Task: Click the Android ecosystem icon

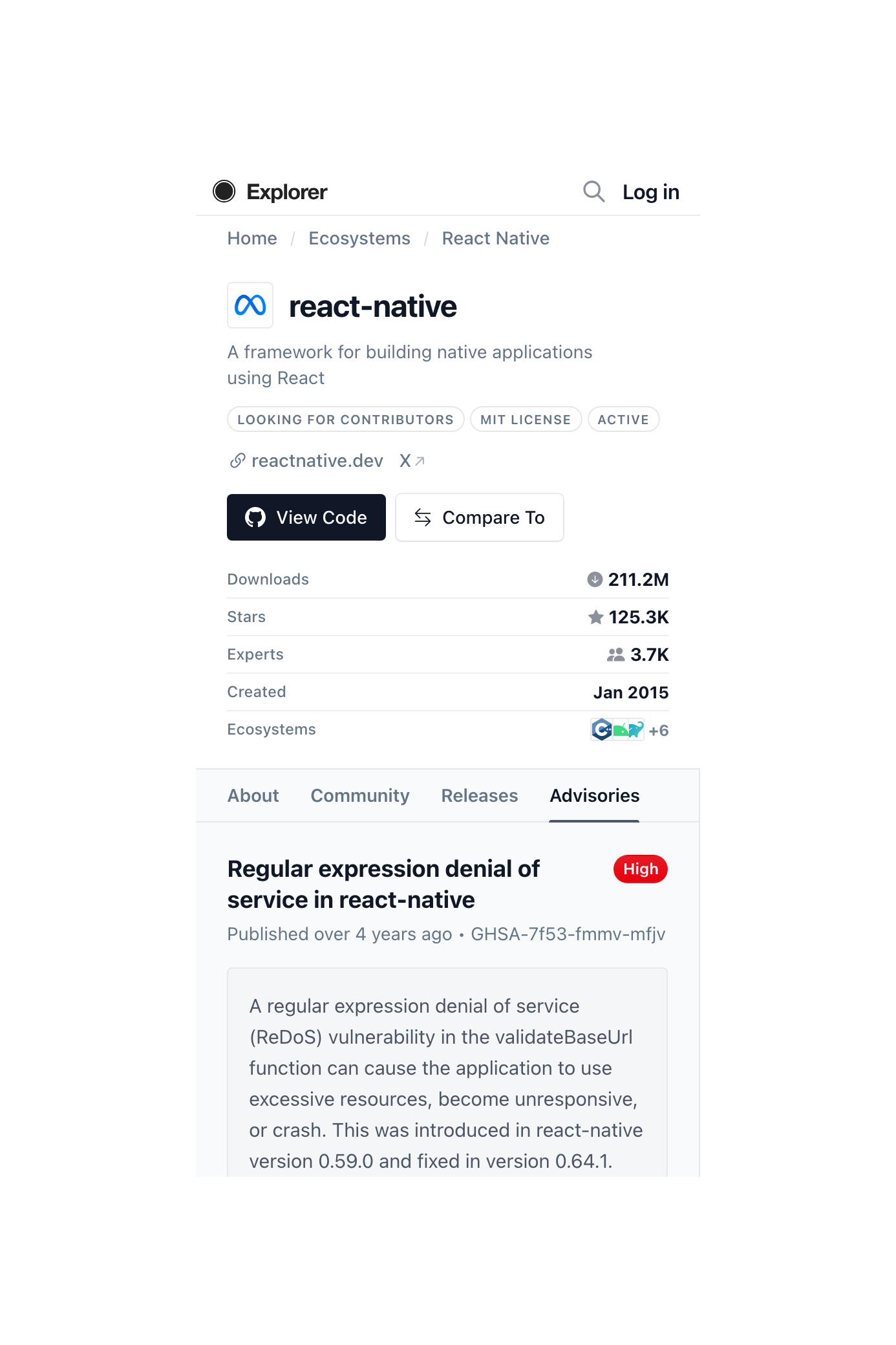Action: click(620, 731)
